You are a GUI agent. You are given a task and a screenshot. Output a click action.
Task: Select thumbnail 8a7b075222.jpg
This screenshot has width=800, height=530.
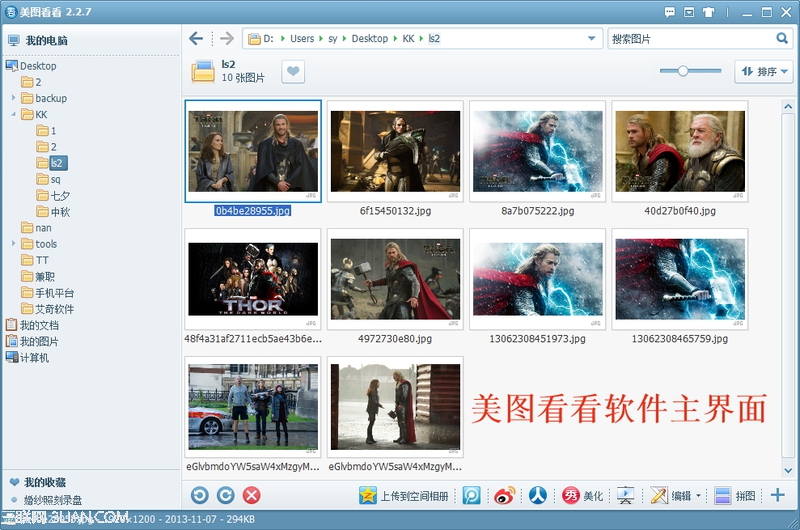(538, 152)
